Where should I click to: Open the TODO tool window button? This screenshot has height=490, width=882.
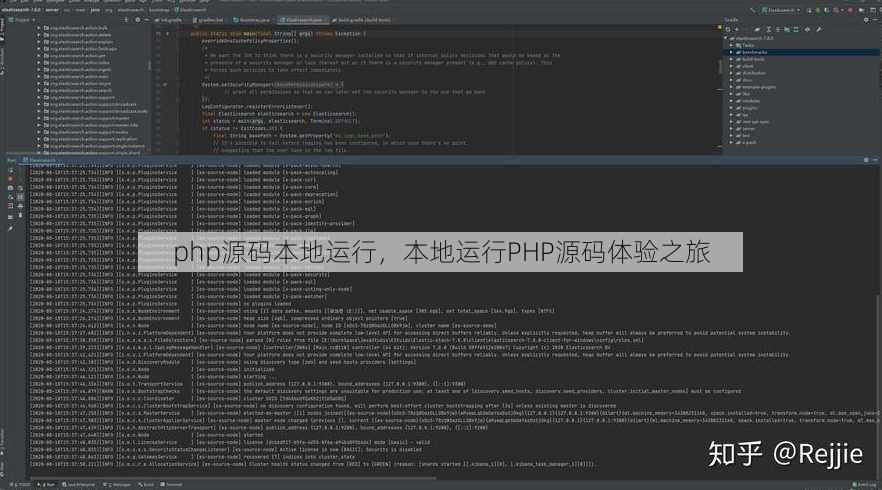20,484
